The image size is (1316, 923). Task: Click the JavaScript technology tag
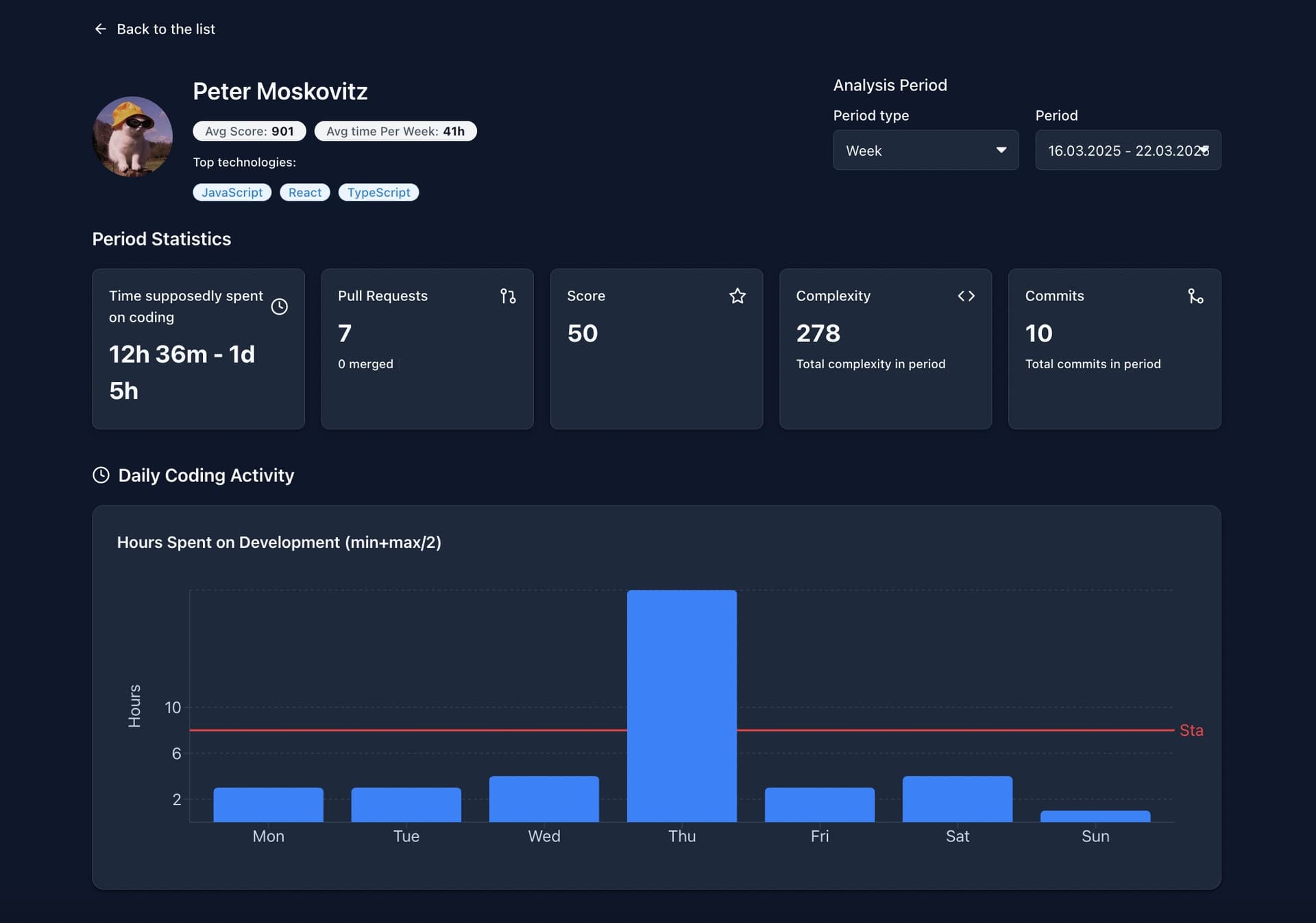pos(232,193)
